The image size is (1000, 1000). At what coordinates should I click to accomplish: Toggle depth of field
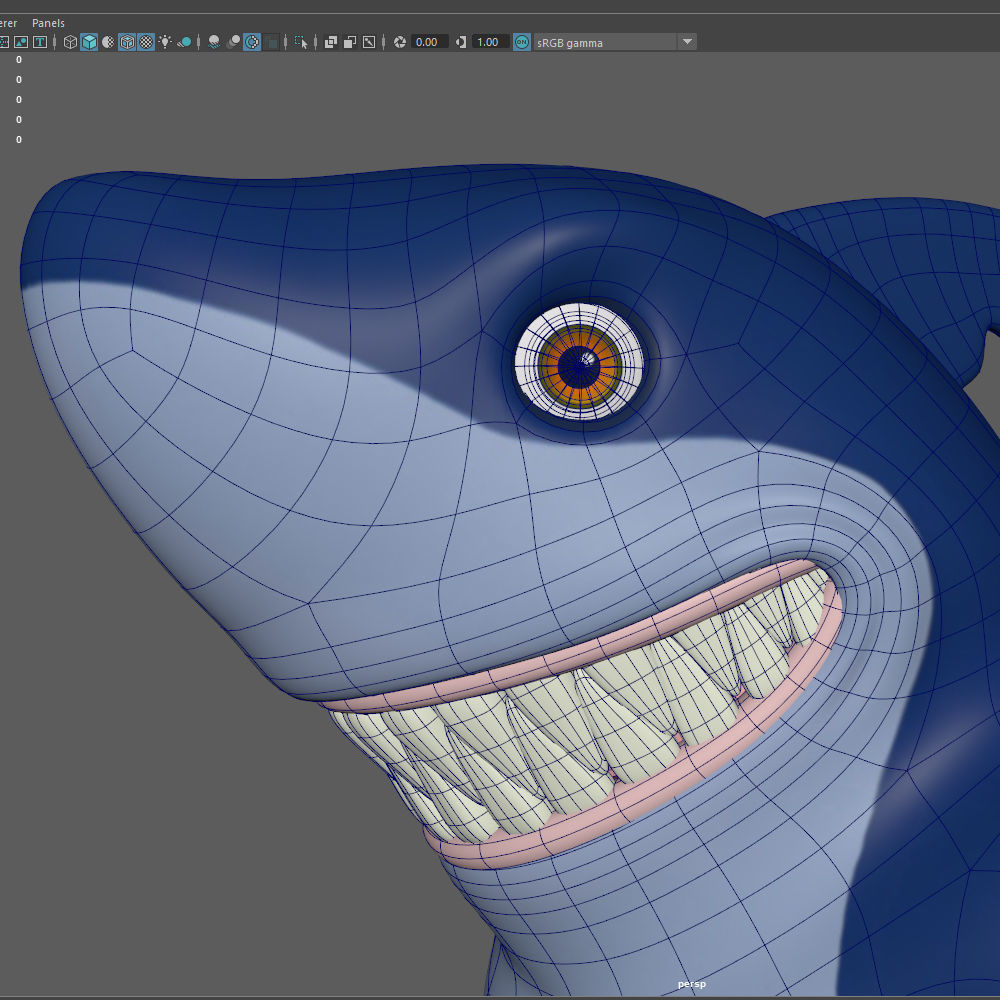point(272,42)
